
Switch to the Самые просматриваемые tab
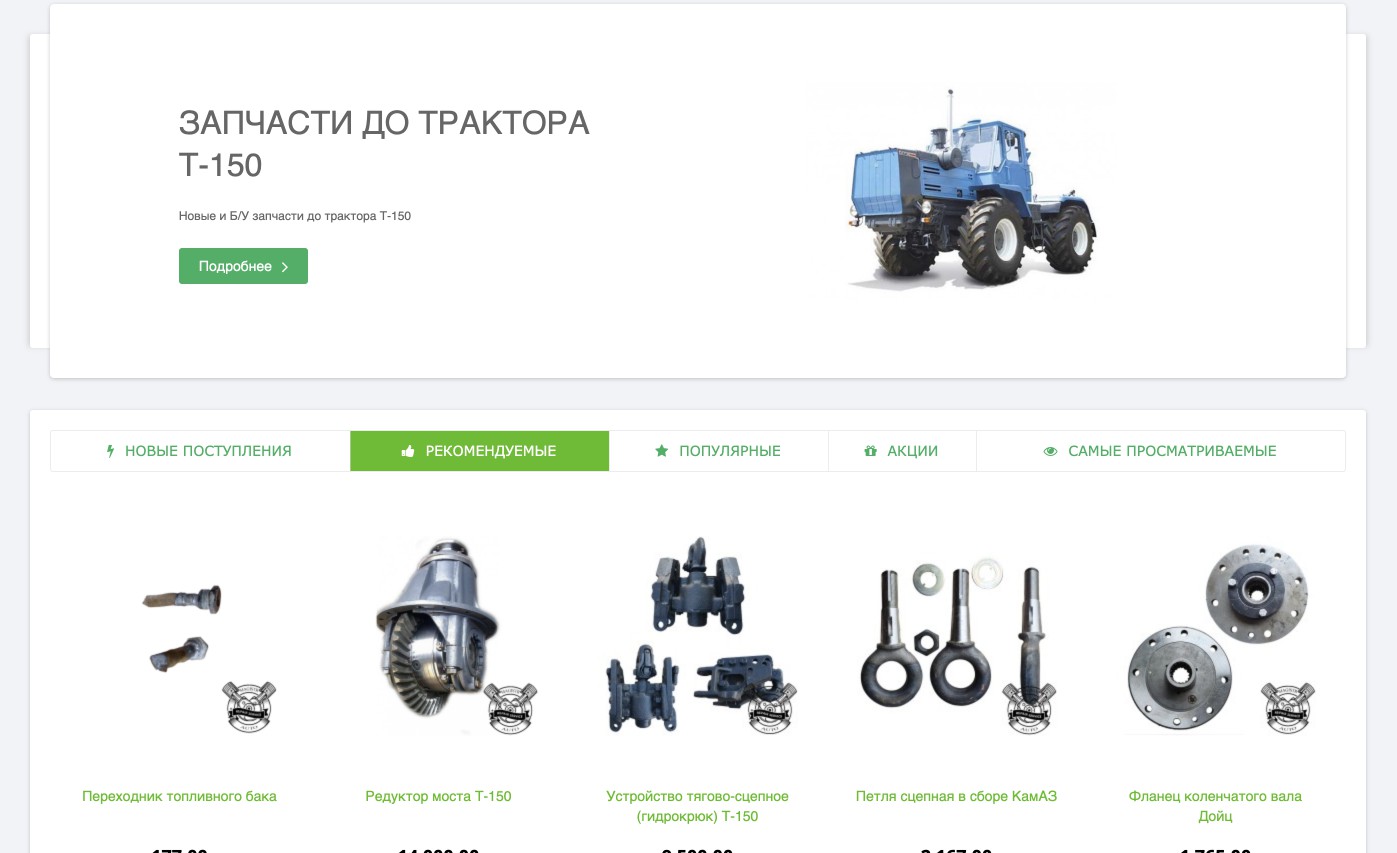point(1160,451)
